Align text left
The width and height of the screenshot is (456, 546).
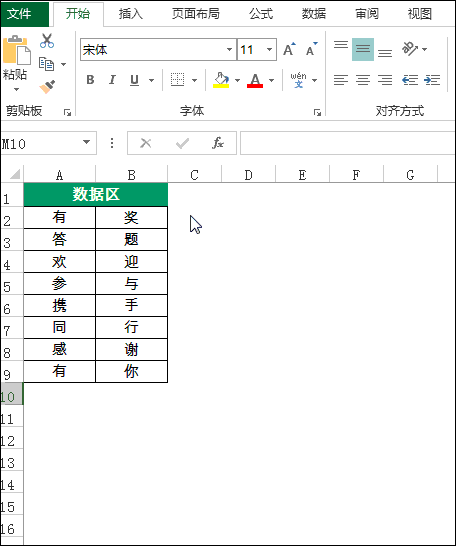[341, 80]
